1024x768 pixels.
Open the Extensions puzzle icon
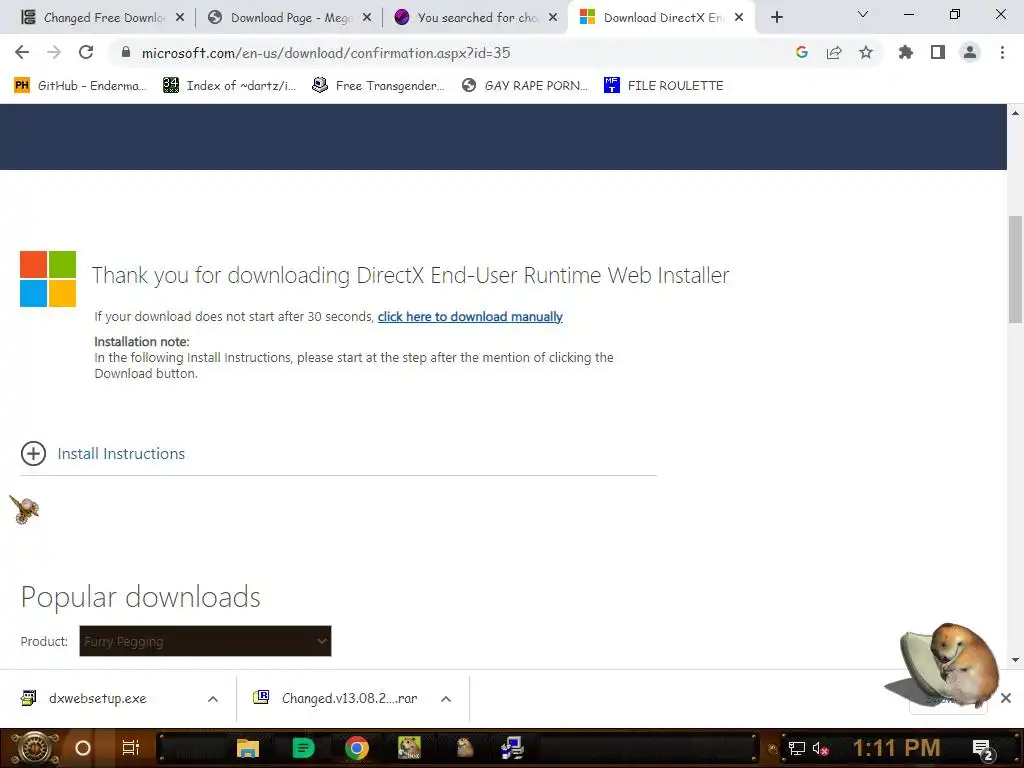[906, 52]
